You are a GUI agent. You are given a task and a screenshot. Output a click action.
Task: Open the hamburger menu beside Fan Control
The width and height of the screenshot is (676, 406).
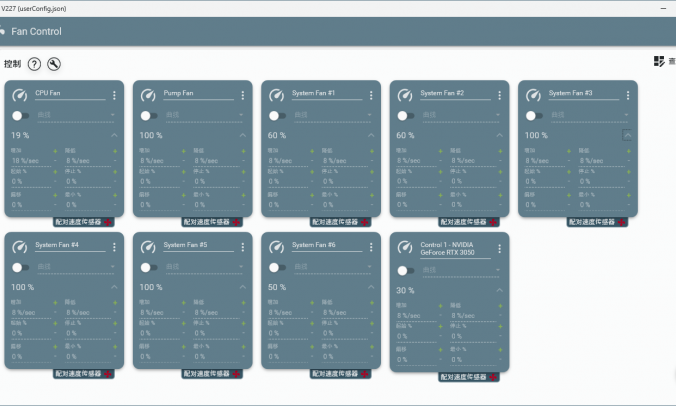pyautogui.click(x=2, y=31)
